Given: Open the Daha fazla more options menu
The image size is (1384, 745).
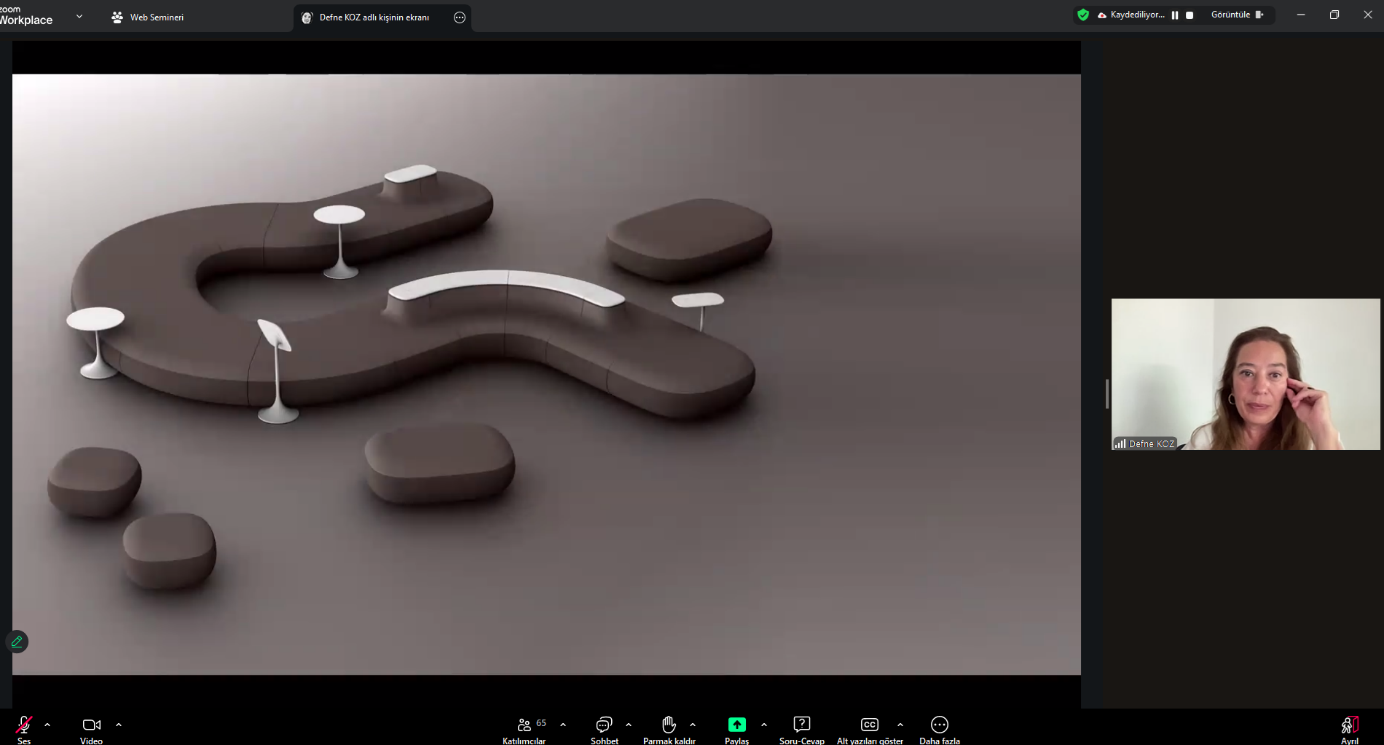Looking at the screenshot, I should 939,725.
